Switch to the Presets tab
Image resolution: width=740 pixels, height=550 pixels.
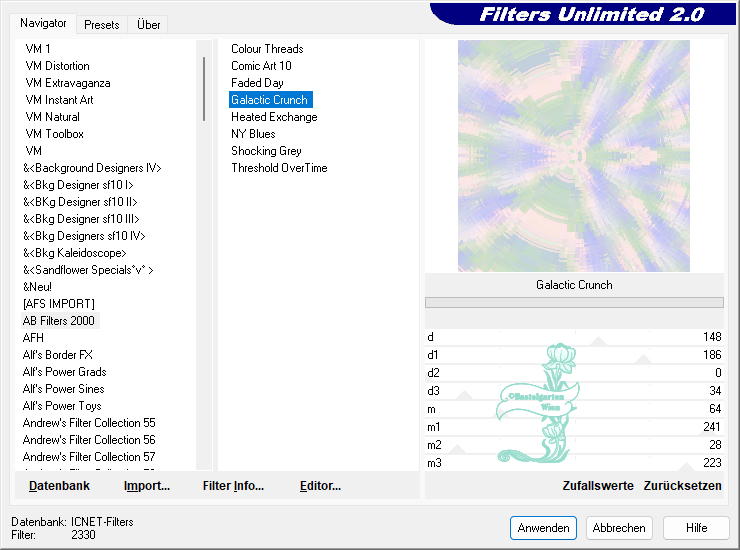(102, 24)
